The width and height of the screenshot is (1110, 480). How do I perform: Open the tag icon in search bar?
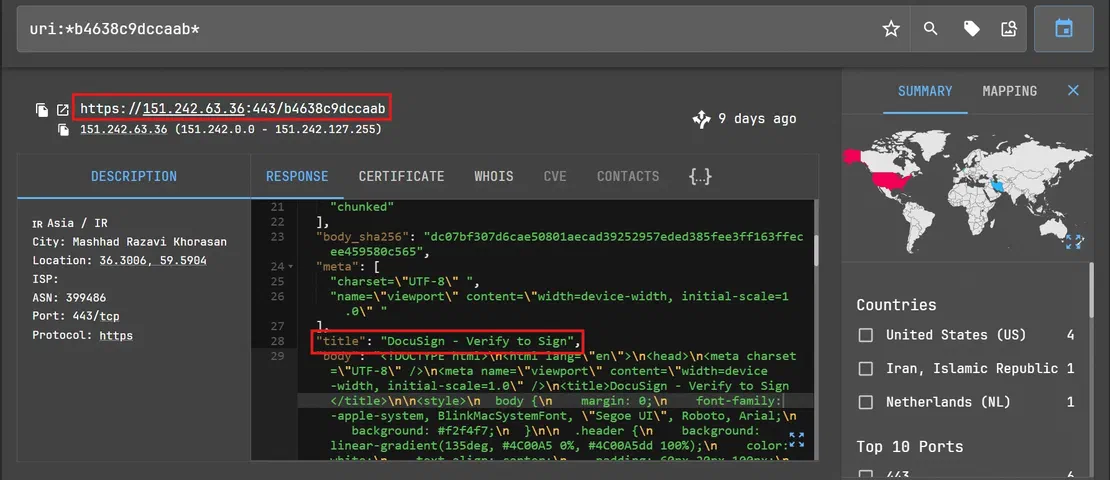[971, 29]
